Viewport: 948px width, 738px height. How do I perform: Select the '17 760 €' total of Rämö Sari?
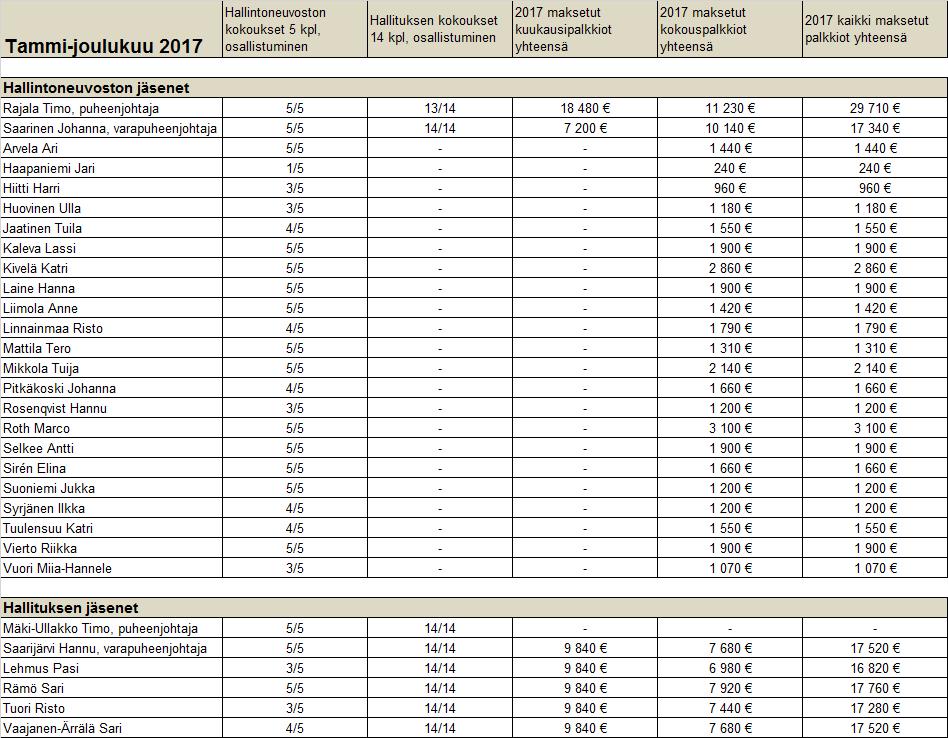(875, 688)
